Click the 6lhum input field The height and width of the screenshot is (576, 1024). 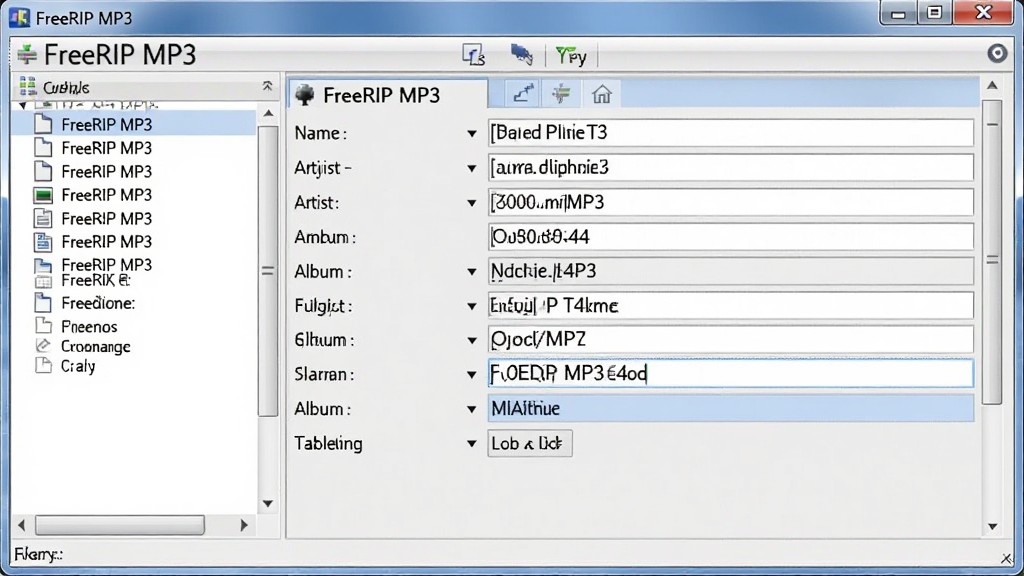[730, 340]
